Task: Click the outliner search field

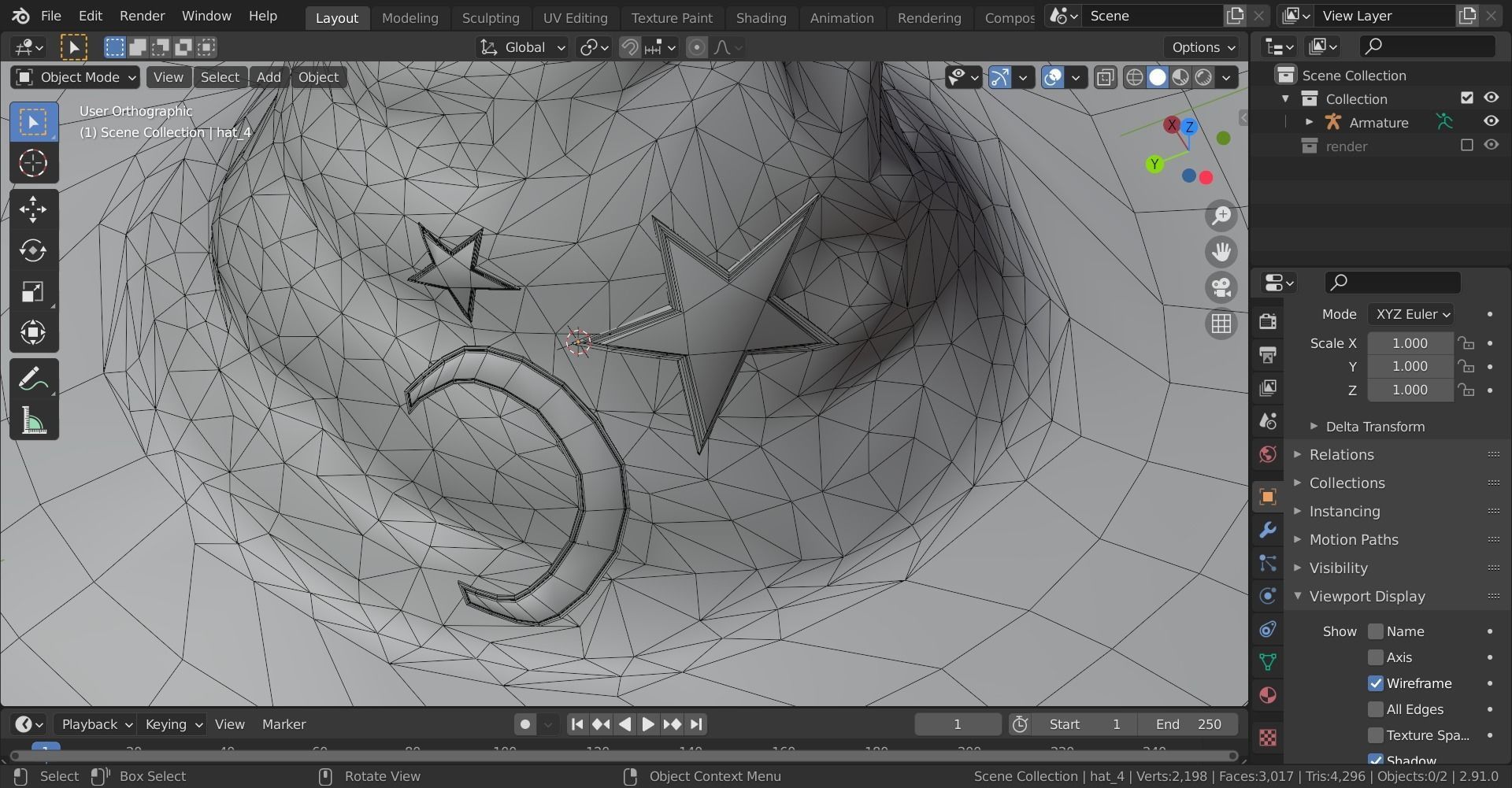Action: click(x=1428, y=46)
